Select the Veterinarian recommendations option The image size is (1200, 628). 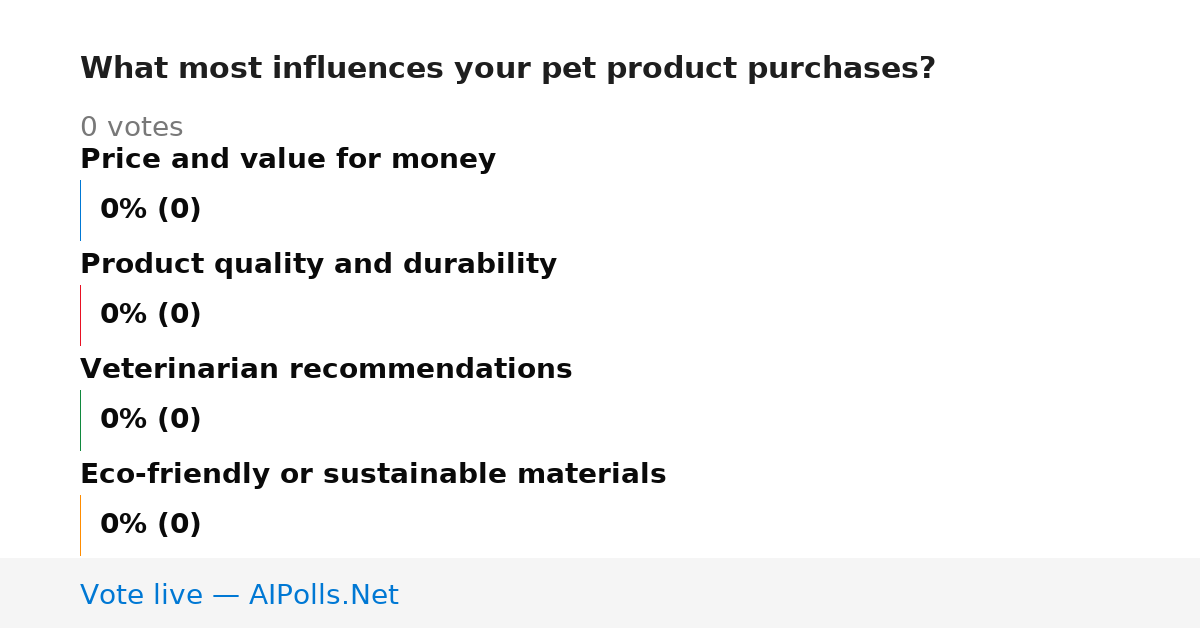tap(326, 370)
